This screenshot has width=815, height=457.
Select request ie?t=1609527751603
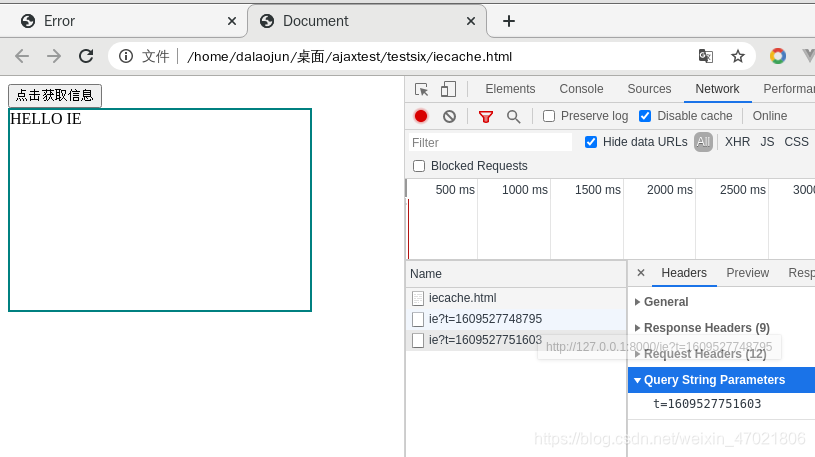click(x=516, y=340)
